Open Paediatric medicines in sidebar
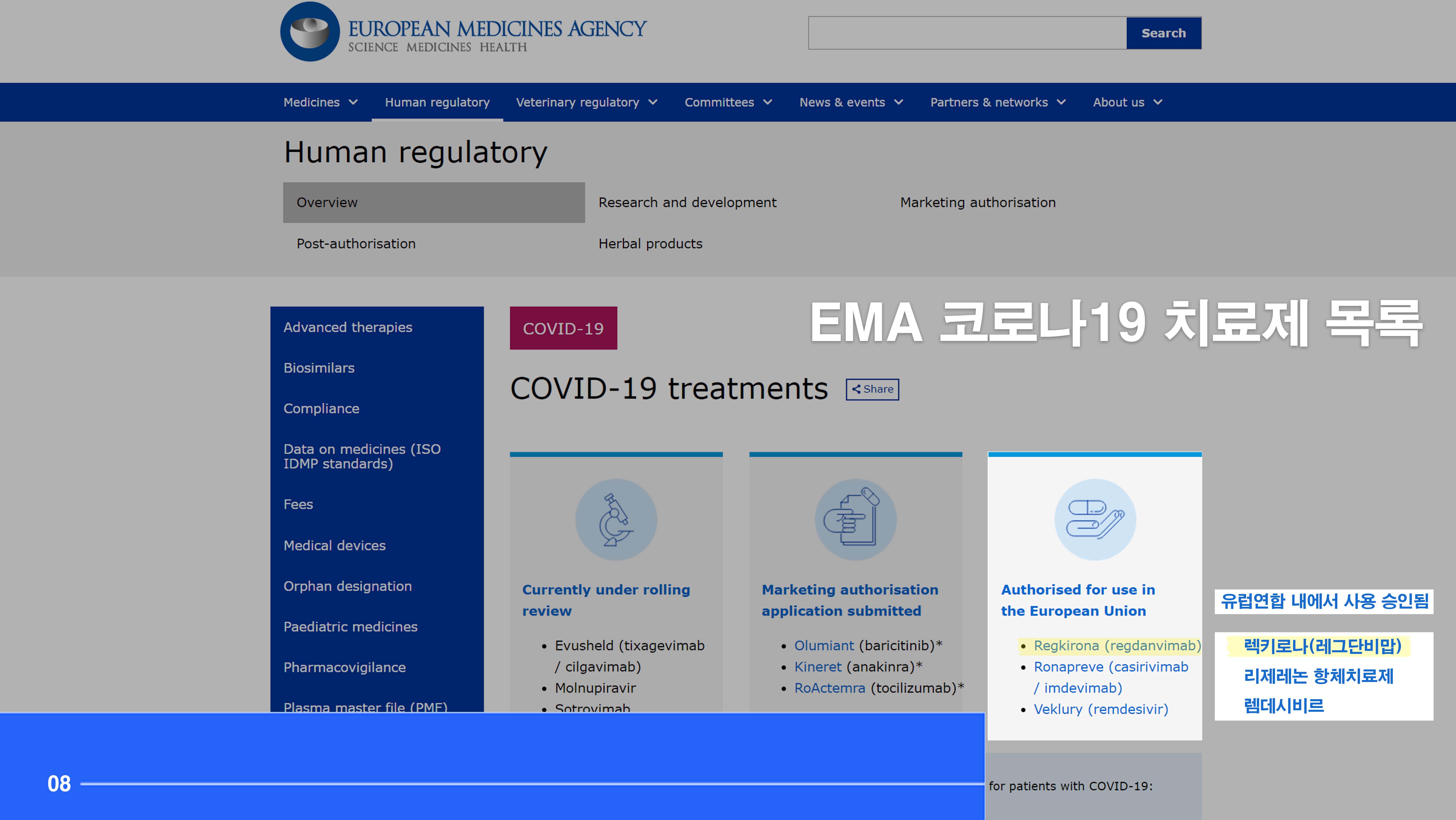 point(350,627)
